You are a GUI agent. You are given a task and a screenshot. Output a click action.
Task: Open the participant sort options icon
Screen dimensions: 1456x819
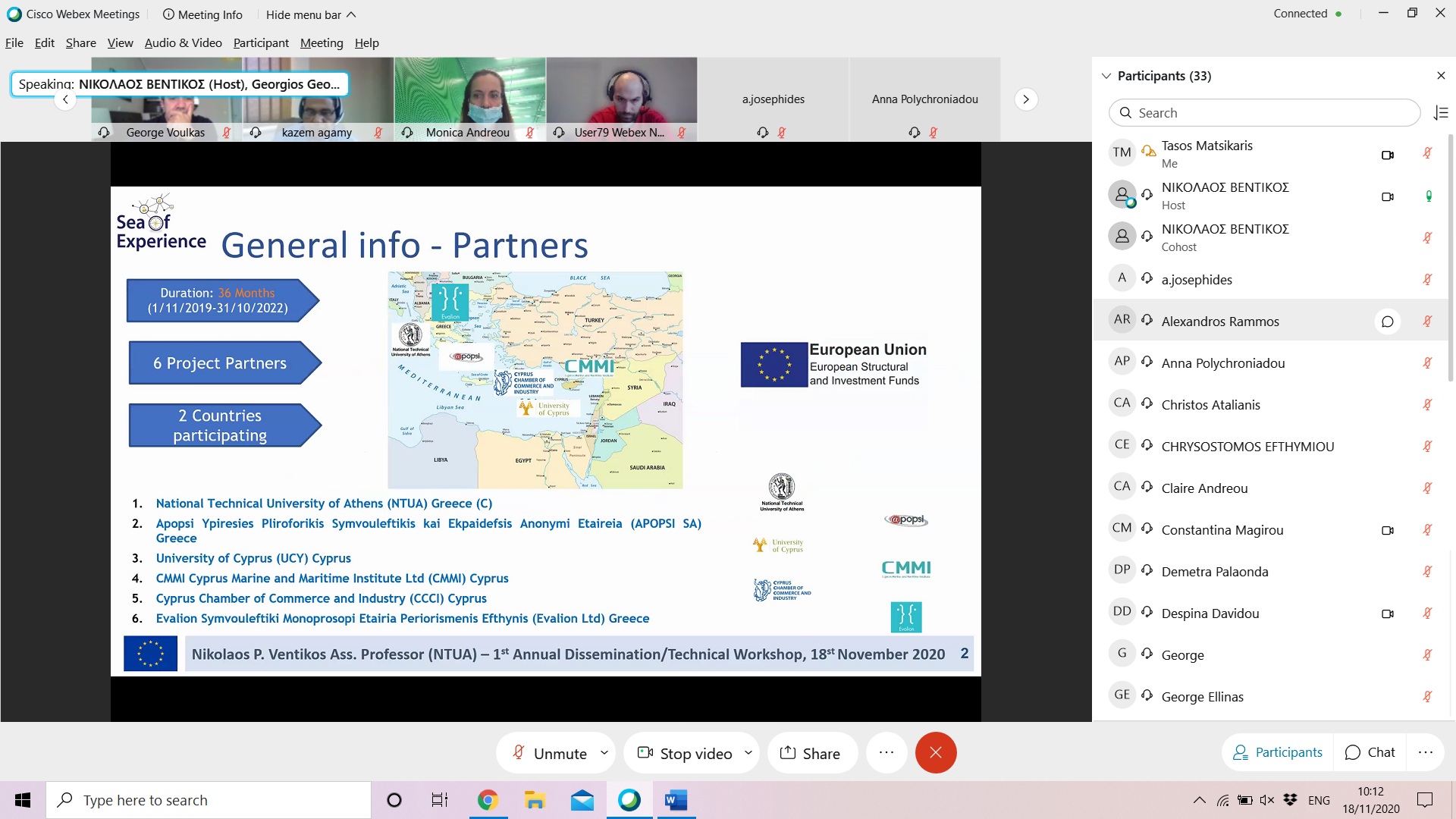[1441, 113]
